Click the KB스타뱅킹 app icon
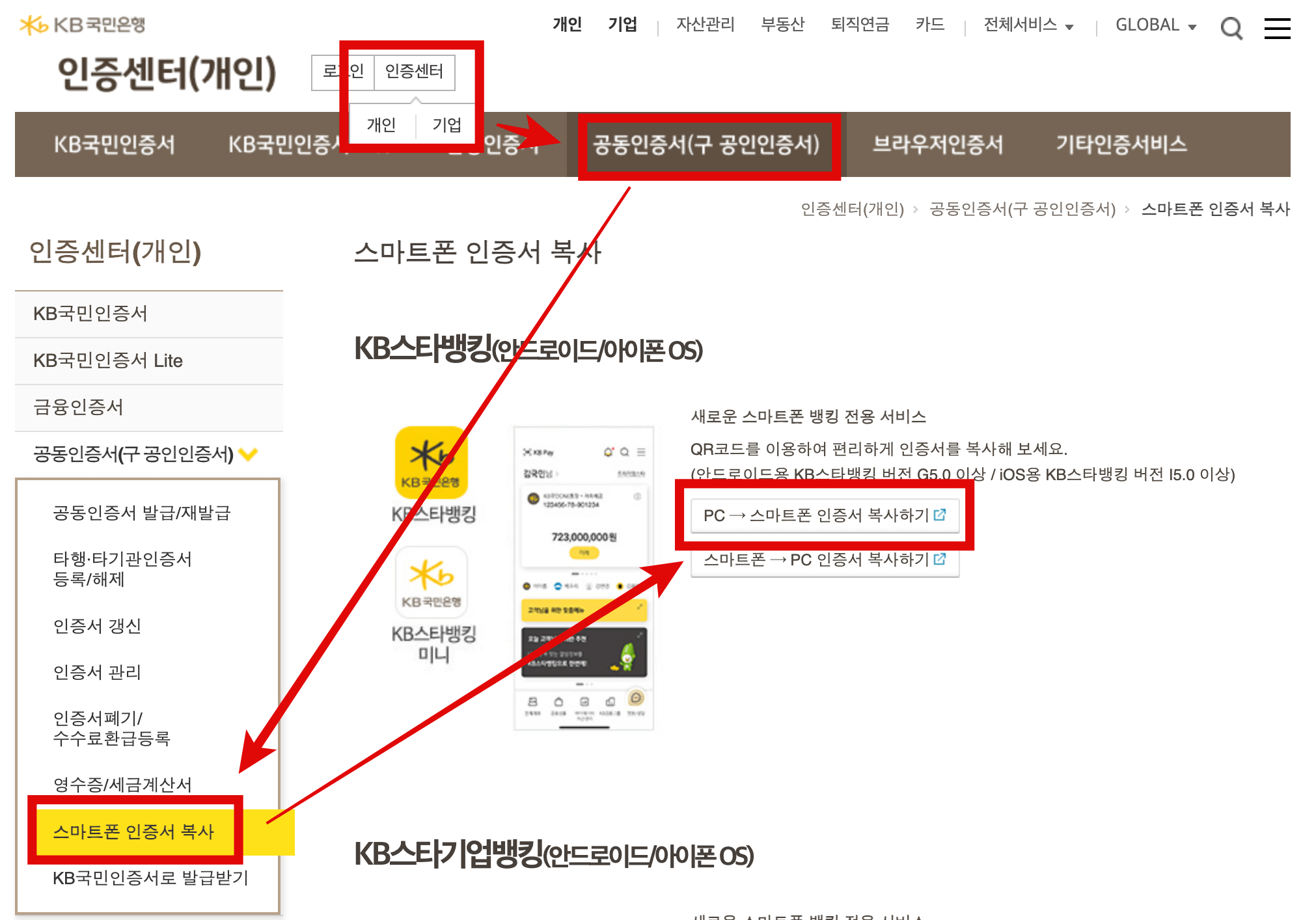Viewport: 1316px width, 920px height. [x=432, y=463]
